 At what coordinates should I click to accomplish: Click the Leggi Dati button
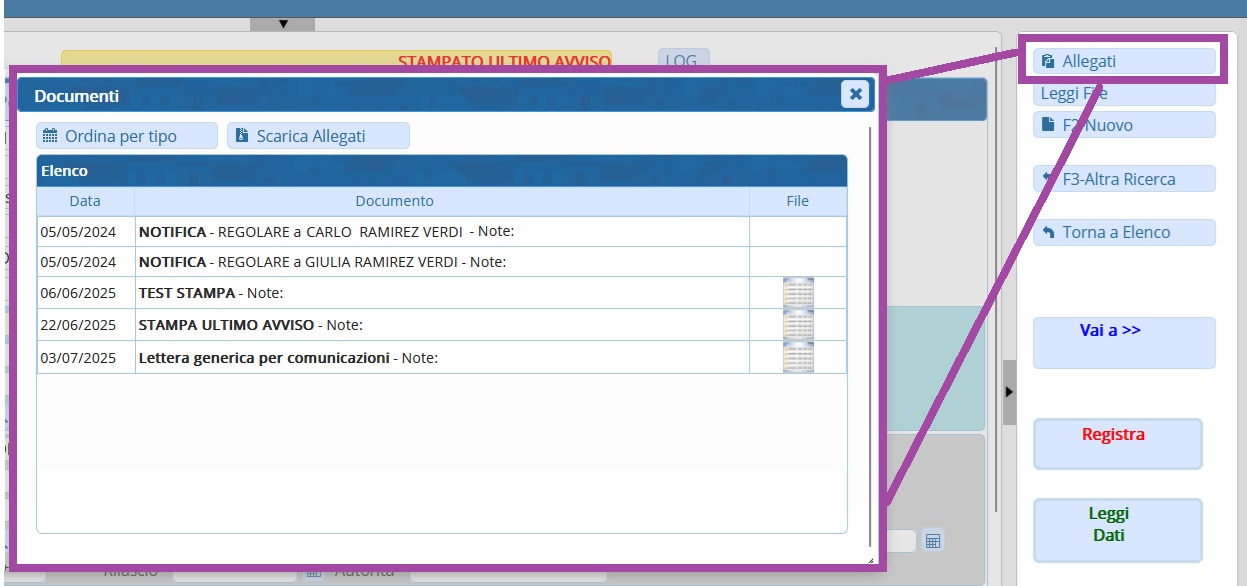[1116, 530]
